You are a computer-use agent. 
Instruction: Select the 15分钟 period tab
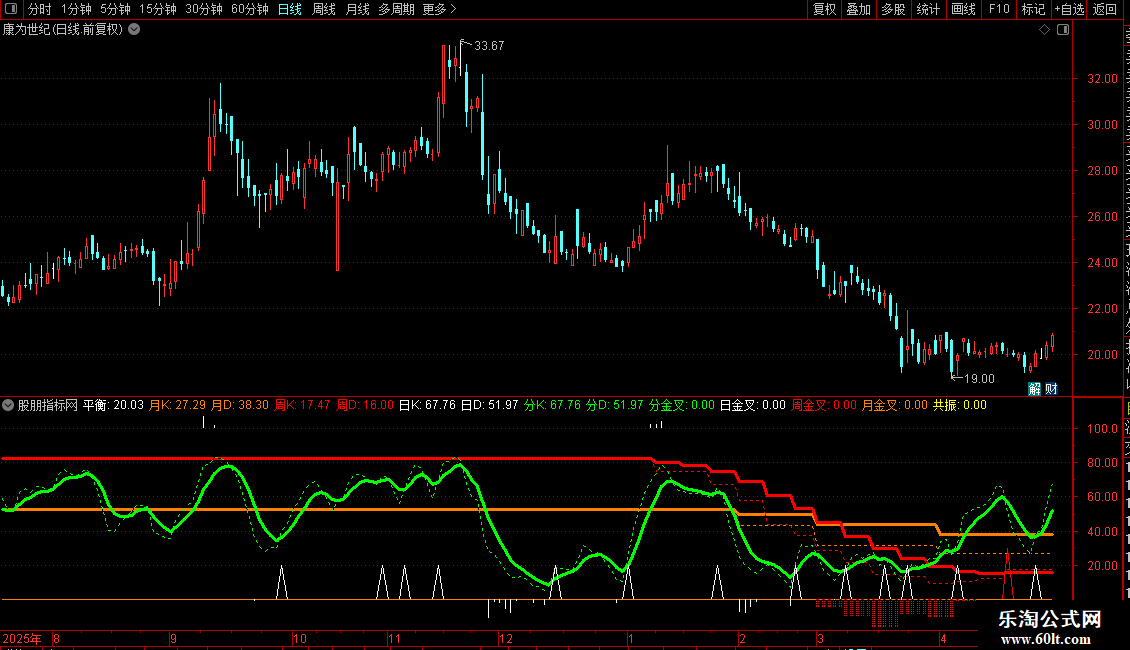pyautogui.click(x=158, y=9)
